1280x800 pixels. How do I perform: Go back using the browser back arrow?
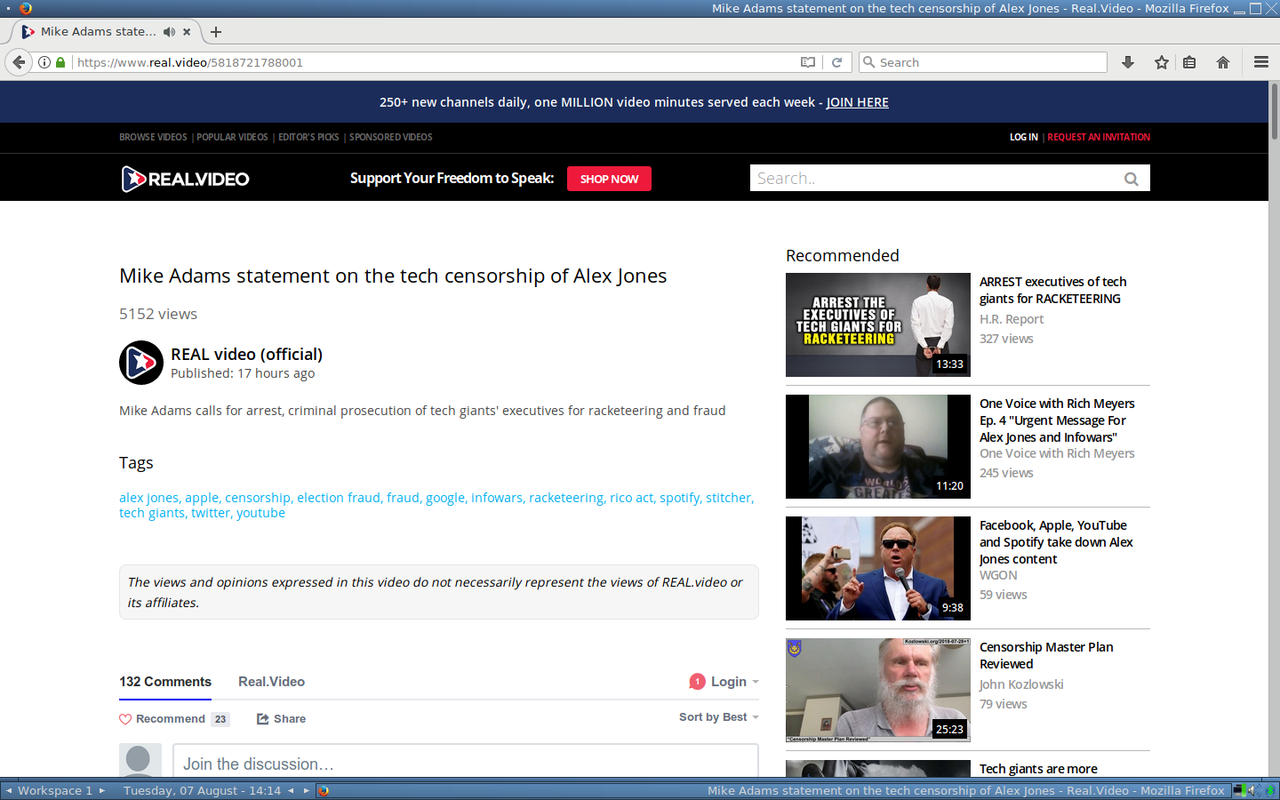(x=18, y=62)
